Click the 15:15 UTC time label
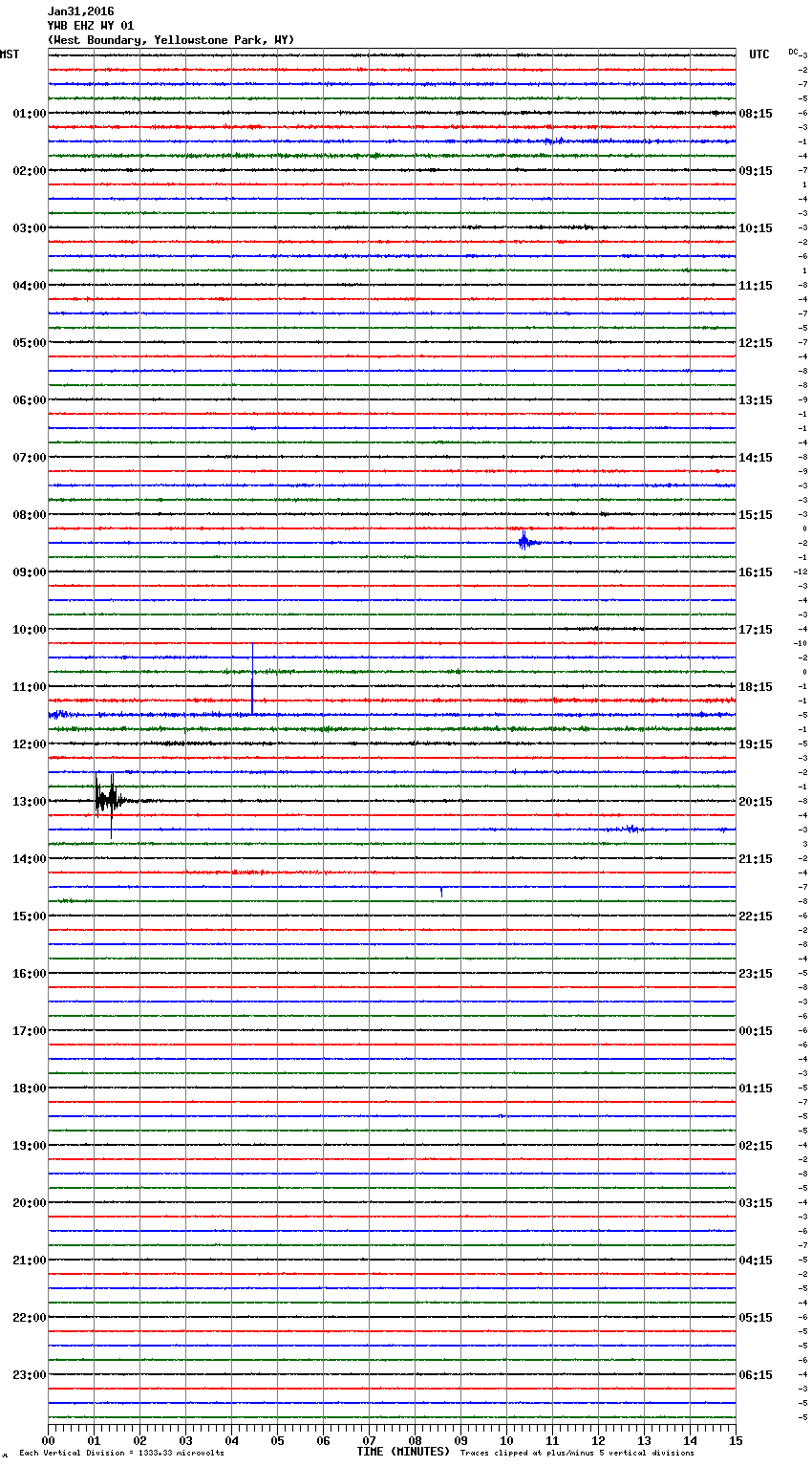The image size is (812, 1466). (x=756, y=515)
